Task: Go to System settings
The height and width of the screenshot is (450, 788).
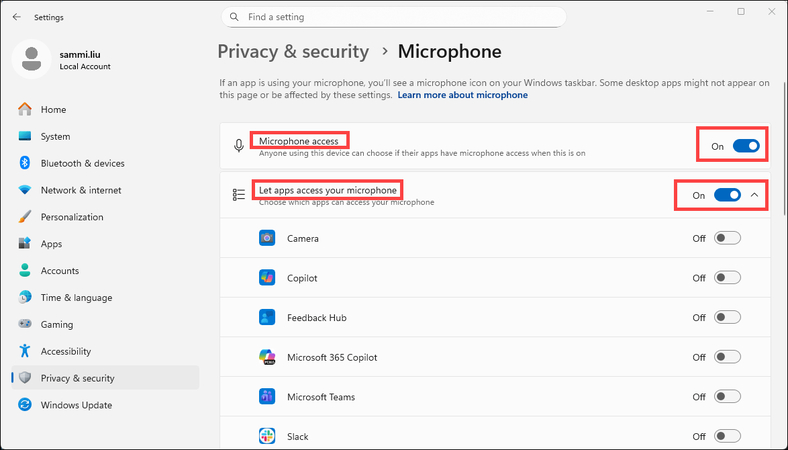Action: pyautogui.click(x=105, y=136)
